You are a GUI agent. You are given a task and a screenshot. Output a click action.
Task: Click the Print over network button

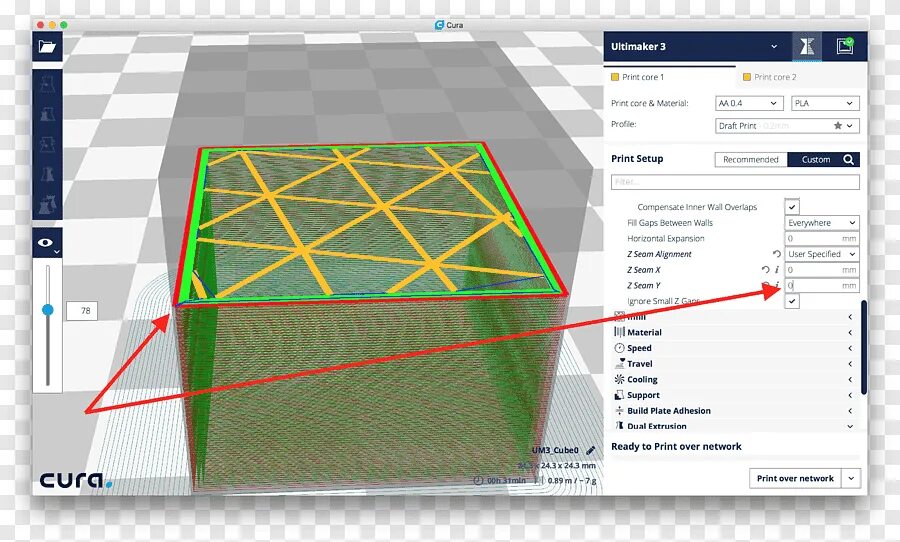click(x=795, y=478)
